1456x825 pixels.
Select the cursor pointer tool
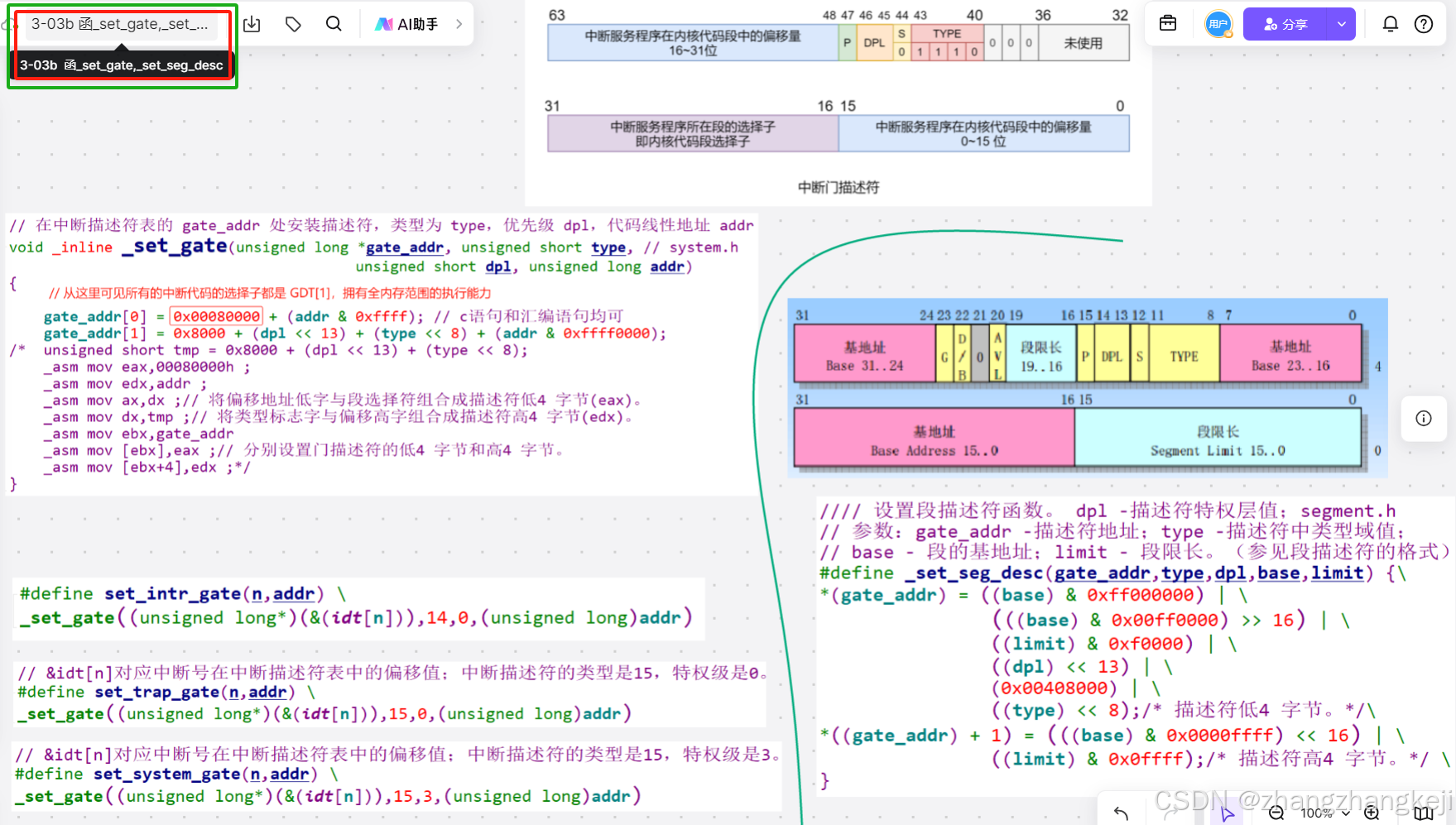click(x=1226, y=813)
